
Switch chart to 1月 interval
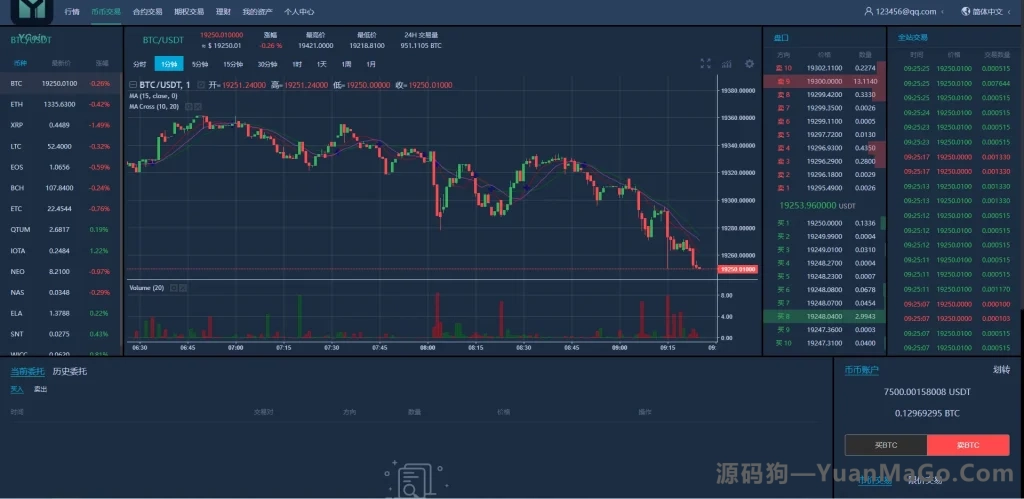point(371,64)
